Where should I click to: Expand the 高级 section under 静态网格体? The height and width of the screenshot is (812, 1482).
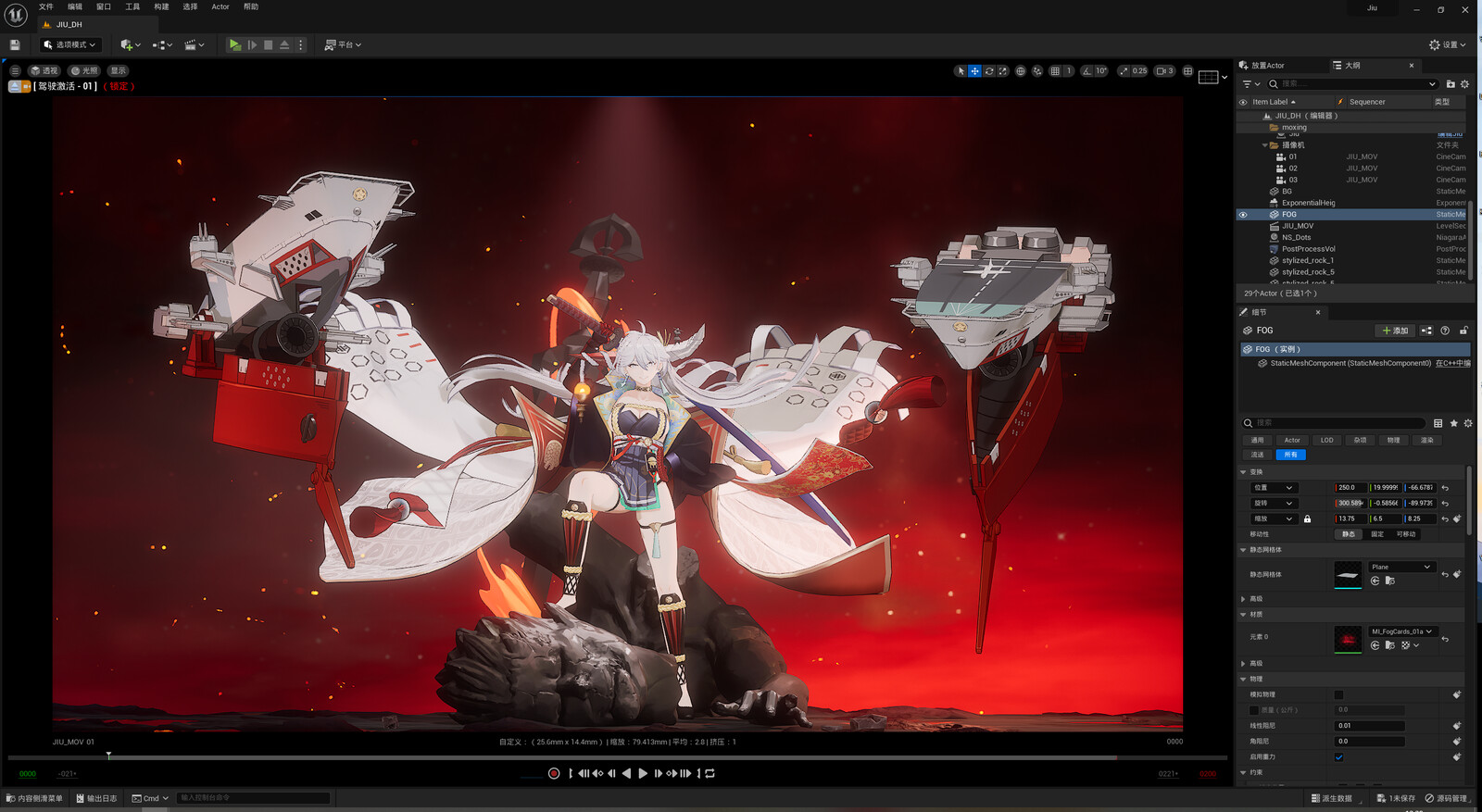click(1243, 599)
